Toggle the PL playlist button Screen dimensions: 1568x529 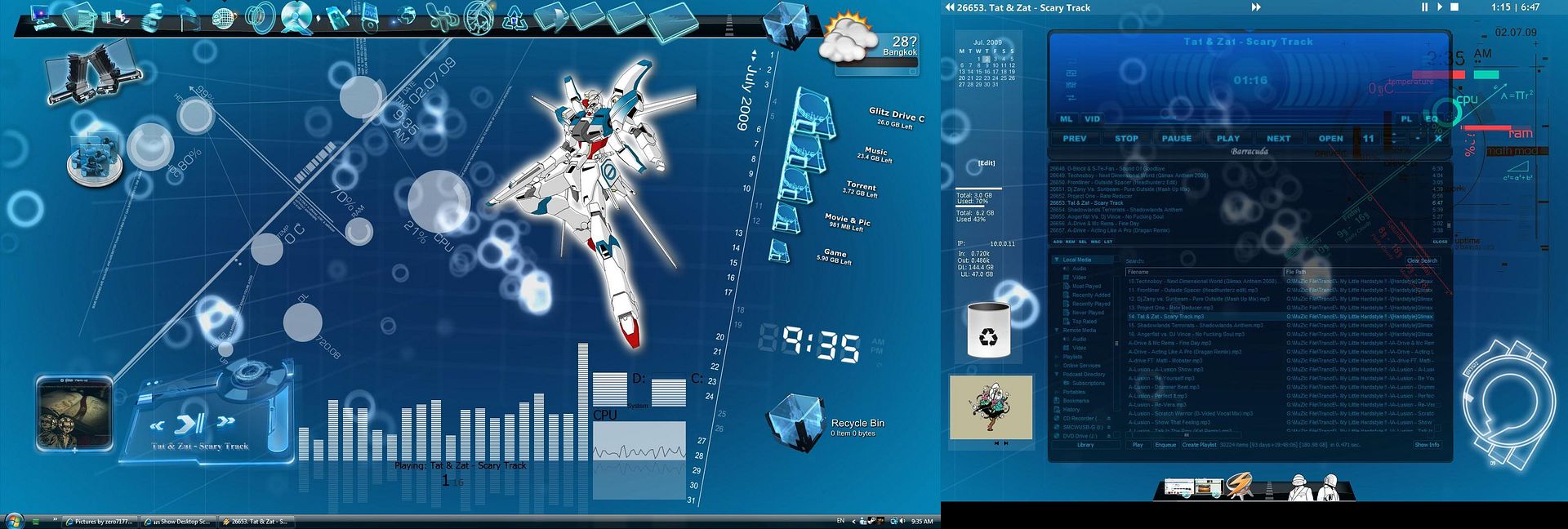(1406, 119)
